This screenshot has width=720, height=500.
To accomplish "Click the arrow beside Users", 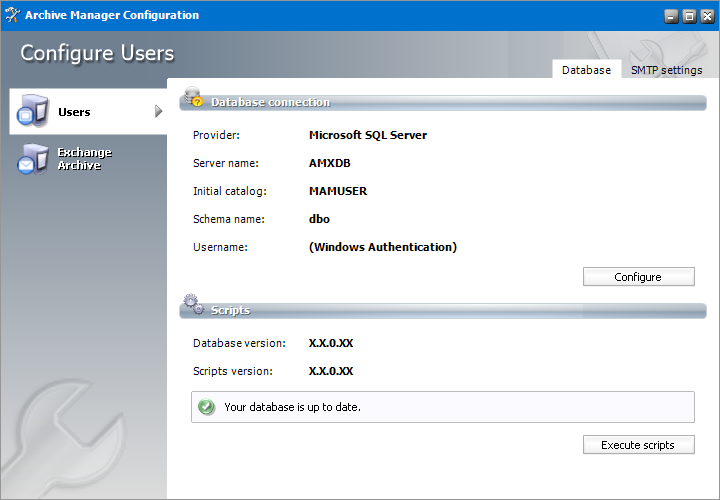I will [158, 111].
